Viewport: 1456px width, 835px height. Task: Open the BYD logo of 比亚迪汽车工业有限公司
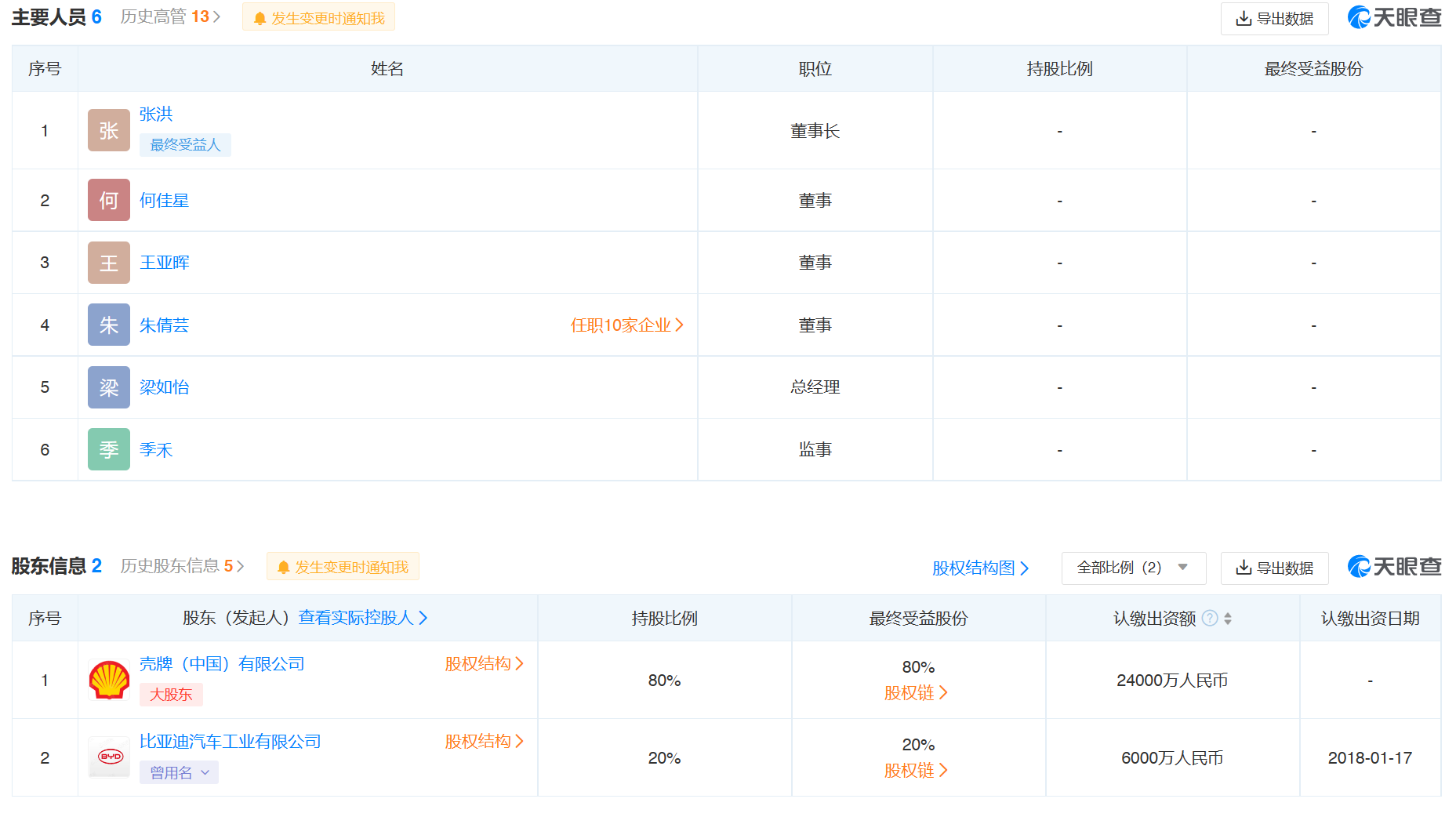tap(109, 757)
